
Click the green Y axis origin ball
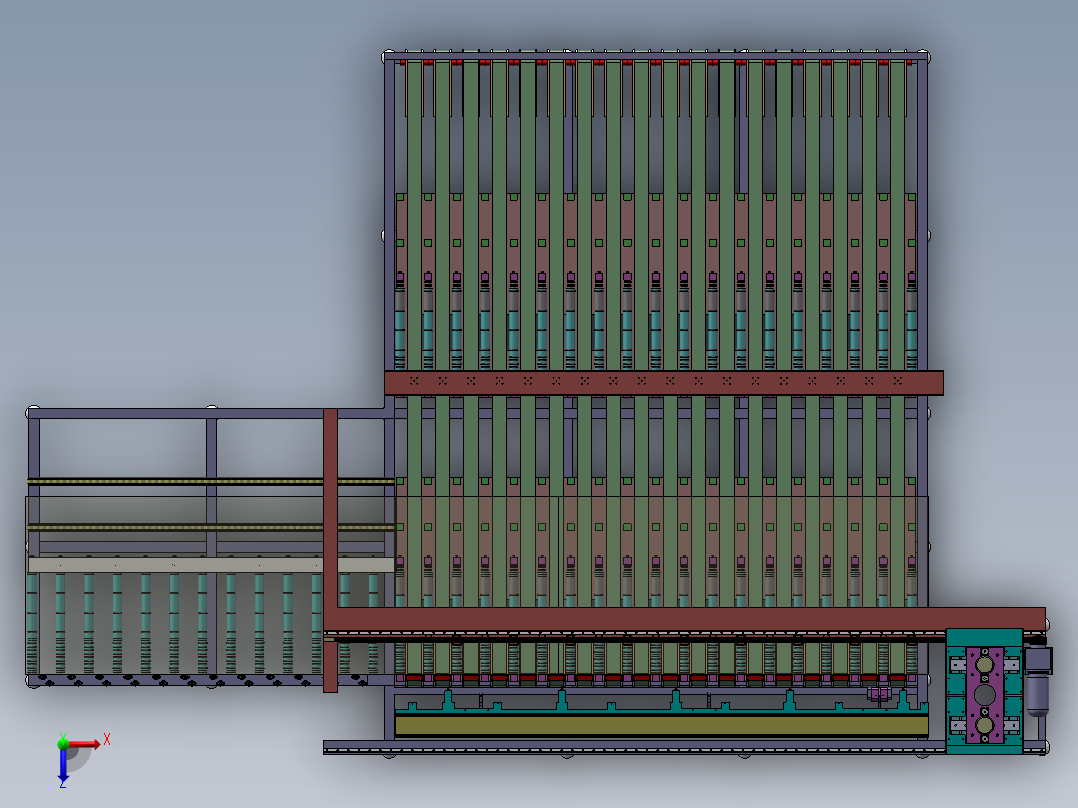pos(63,742)
